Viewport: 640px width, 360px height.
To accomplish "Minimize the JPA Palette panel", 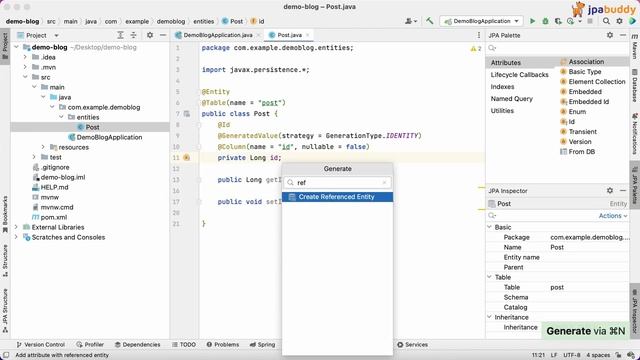I will click(x=623, y=35).
